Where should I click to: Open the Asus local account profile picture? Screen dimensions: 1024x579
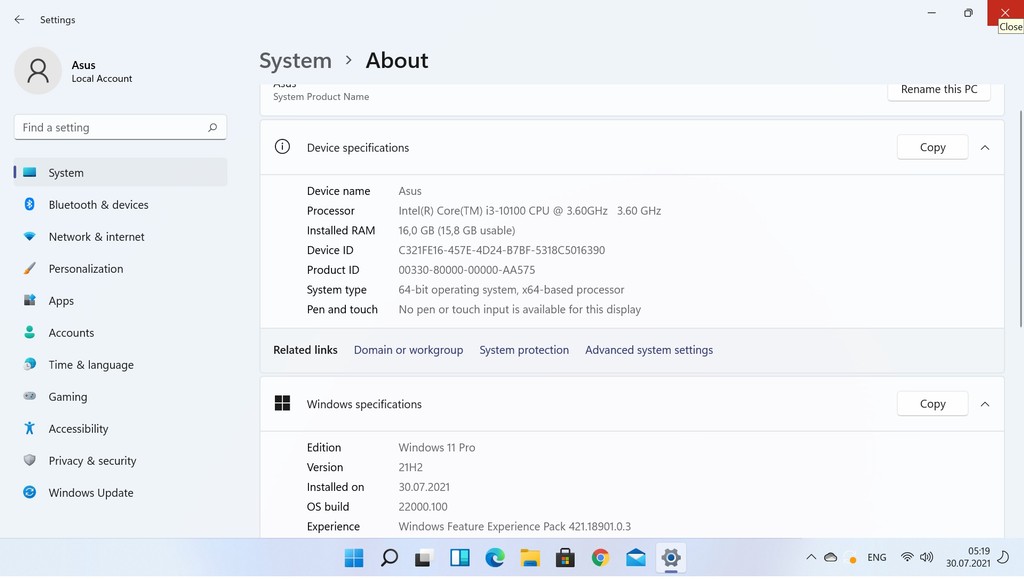point(38,70)
